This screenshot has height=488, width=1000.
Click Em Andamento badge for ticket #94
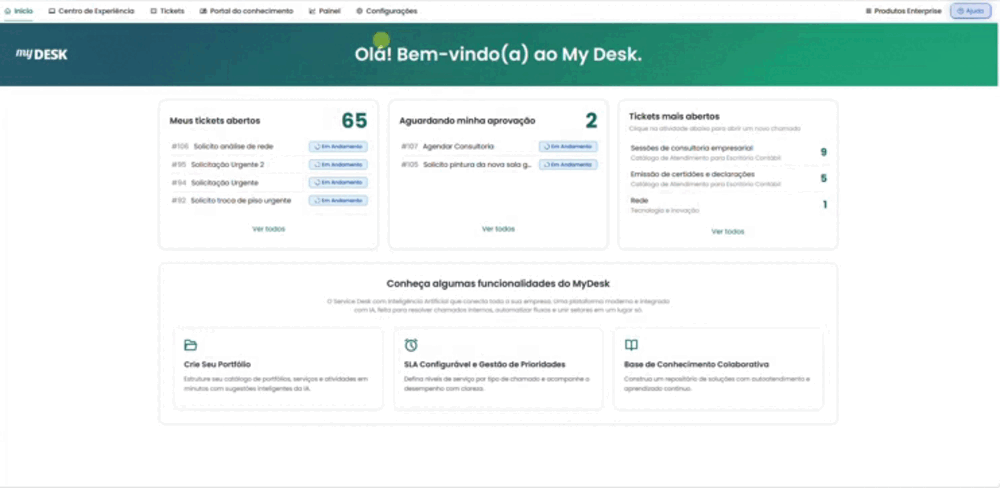(339, 182)
